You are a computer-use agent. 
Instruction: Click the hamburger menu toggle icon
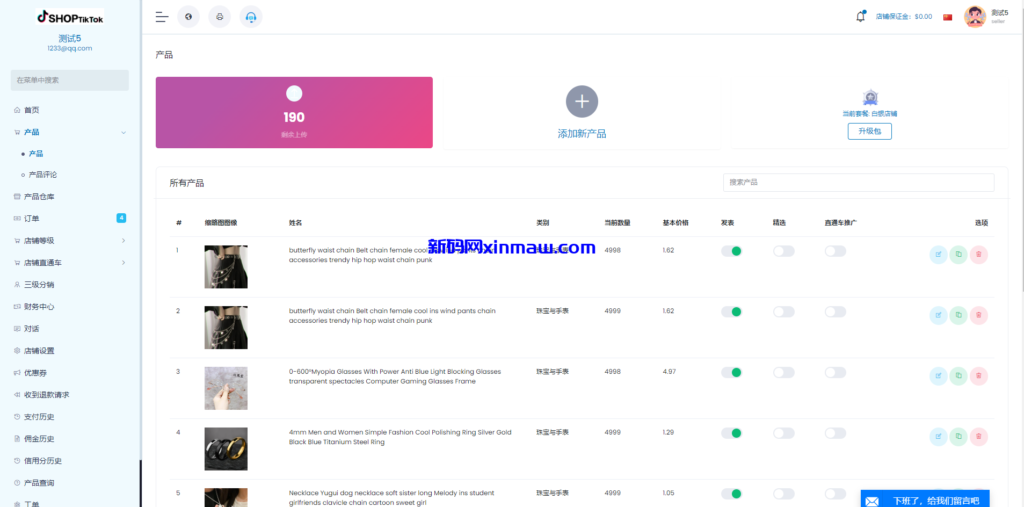pos(162,17)
